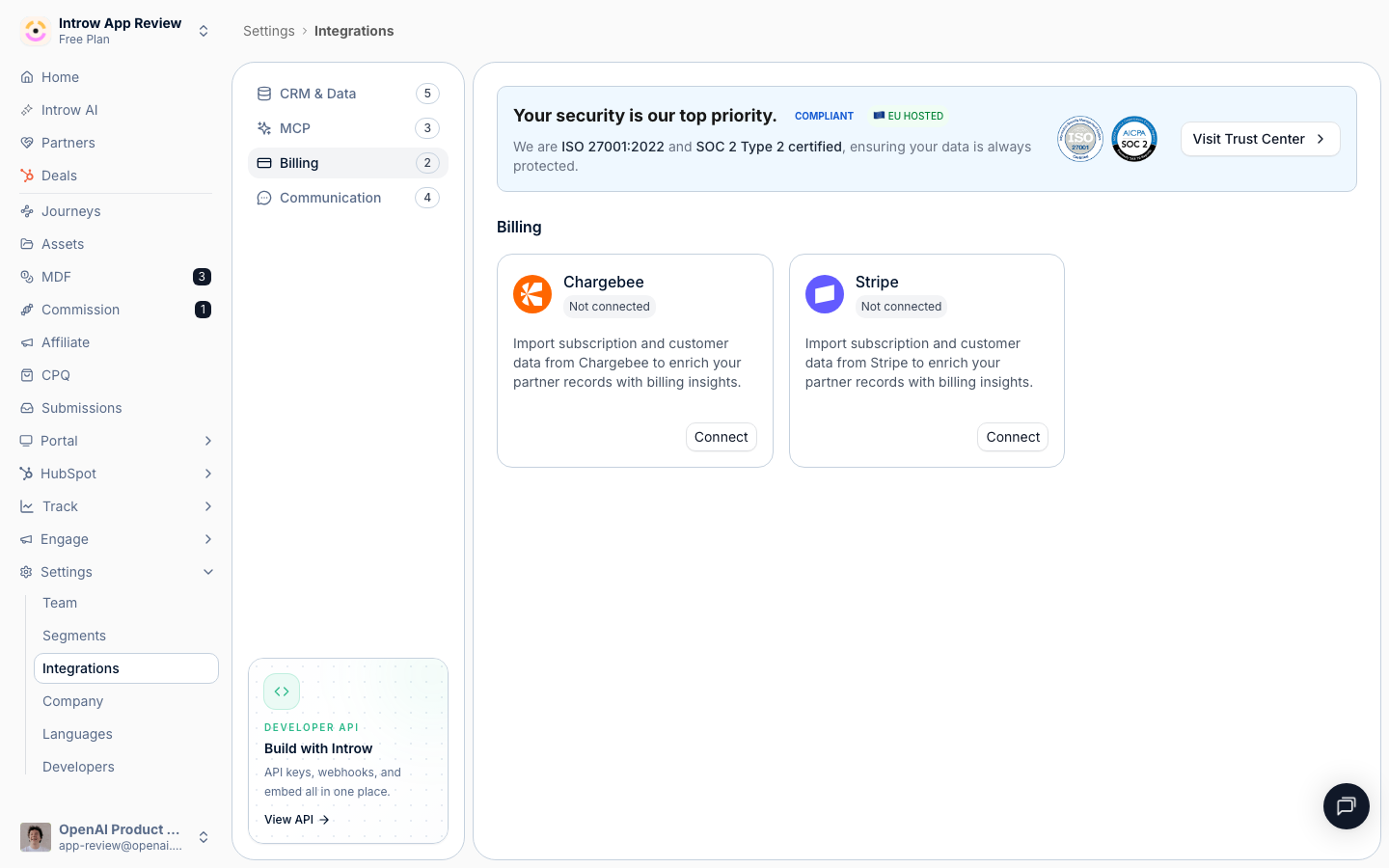Select the MCP category
The height and width of the screenshot is (868, 1389).
click(348, 128)
